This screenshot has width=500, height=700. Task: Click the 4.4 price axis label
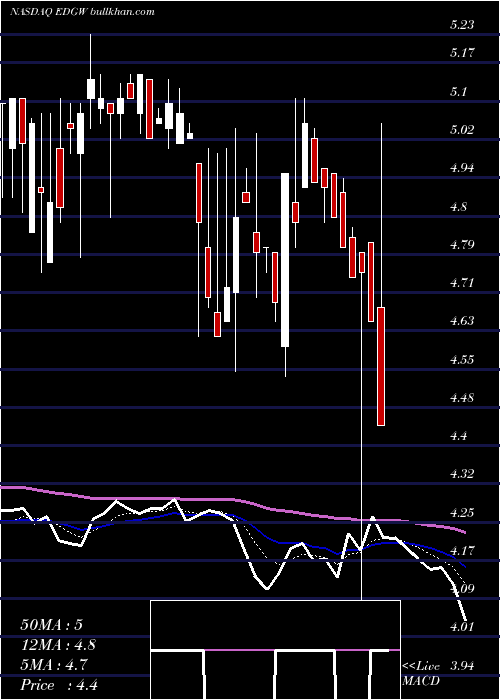(459, 436)
